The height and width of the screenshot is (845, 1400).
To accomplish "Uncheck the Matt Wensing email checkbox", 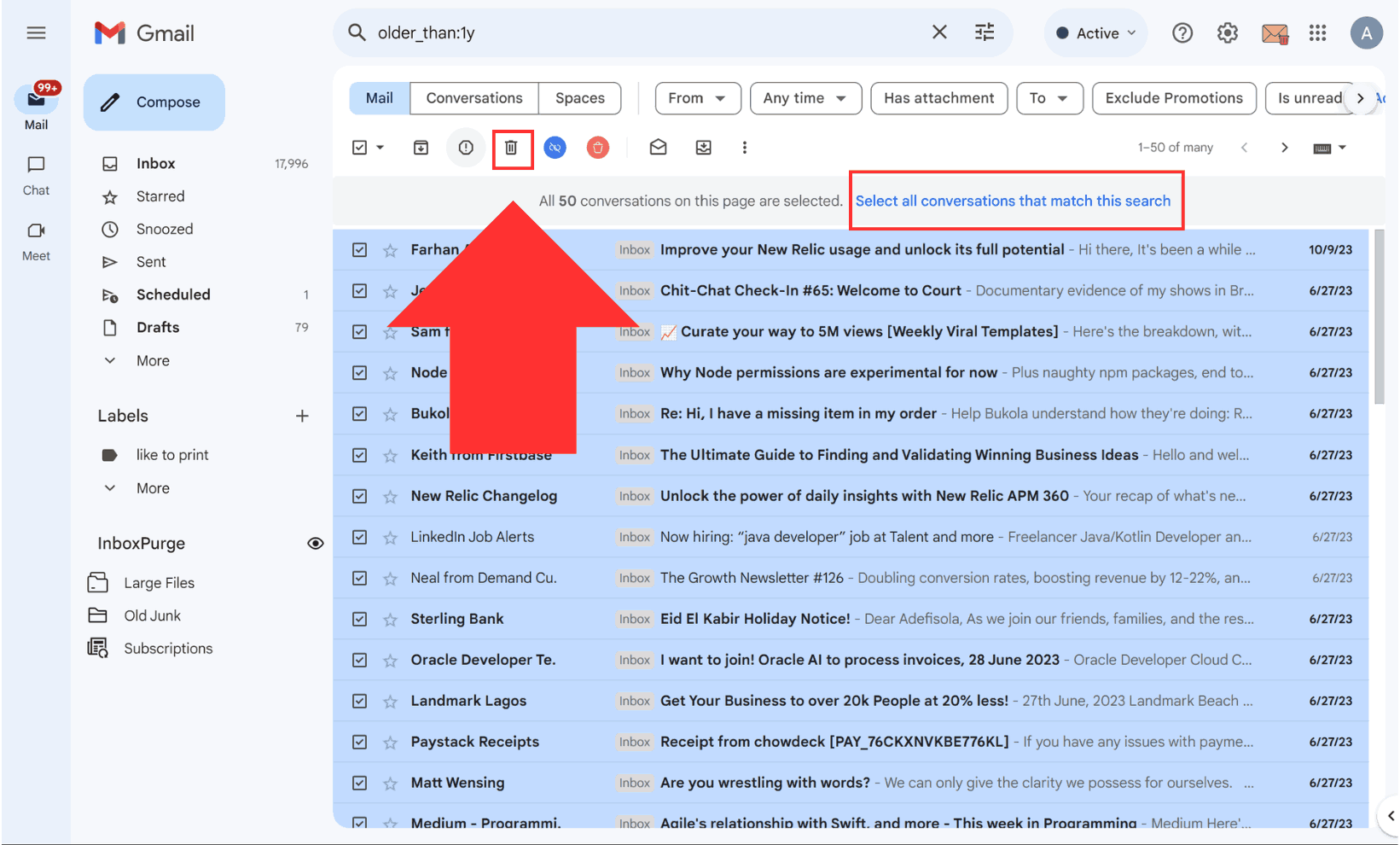I will point(359,783).
